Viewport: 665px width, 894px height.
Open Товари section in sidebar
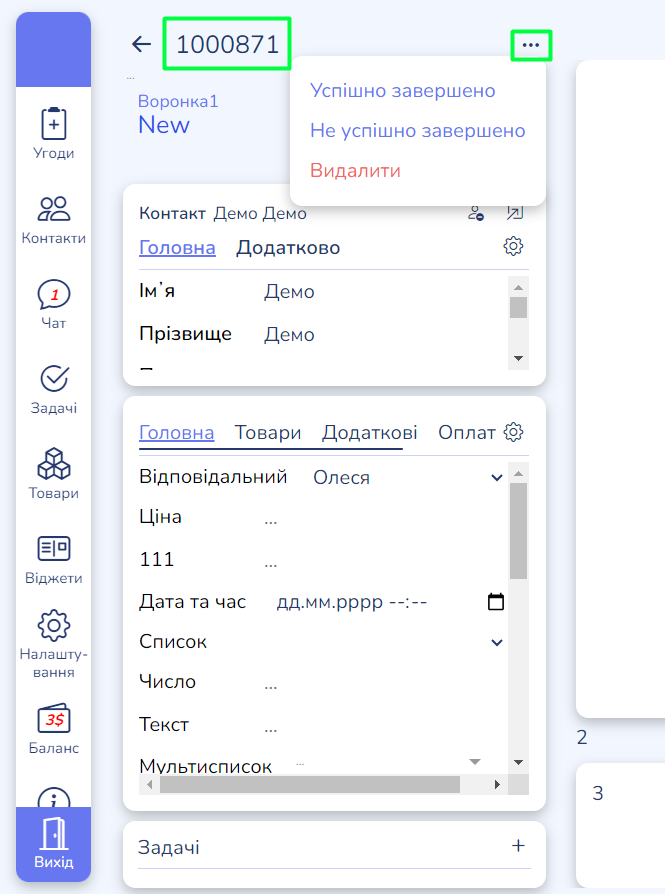click(53, 474)
